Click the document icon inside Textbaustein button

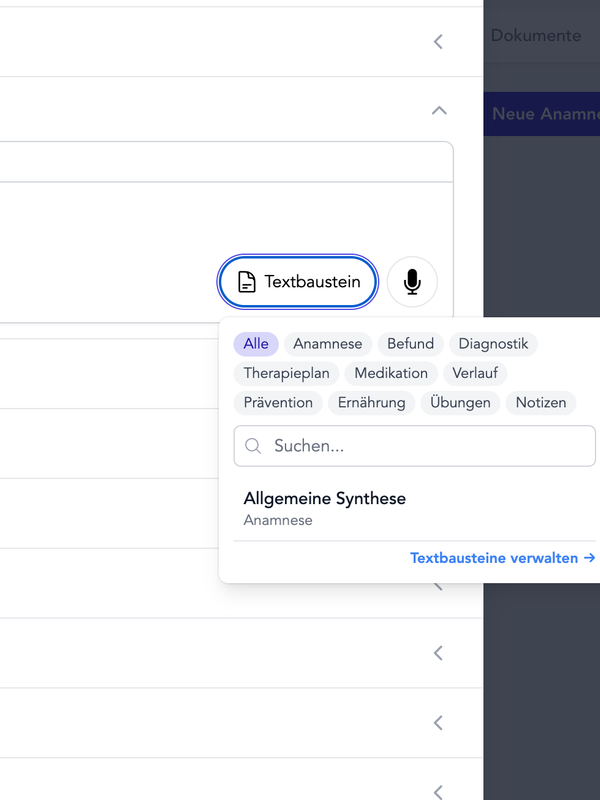(x=247, y=282)
